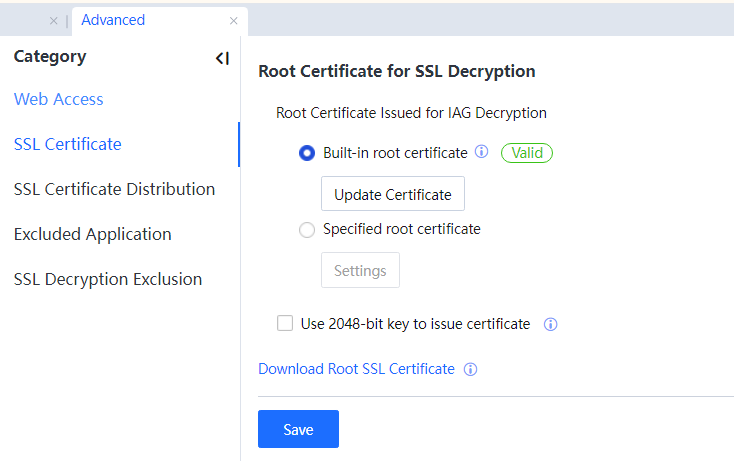
Task: Click info icon next to 2048-bit key option
Action: (550, 324)
